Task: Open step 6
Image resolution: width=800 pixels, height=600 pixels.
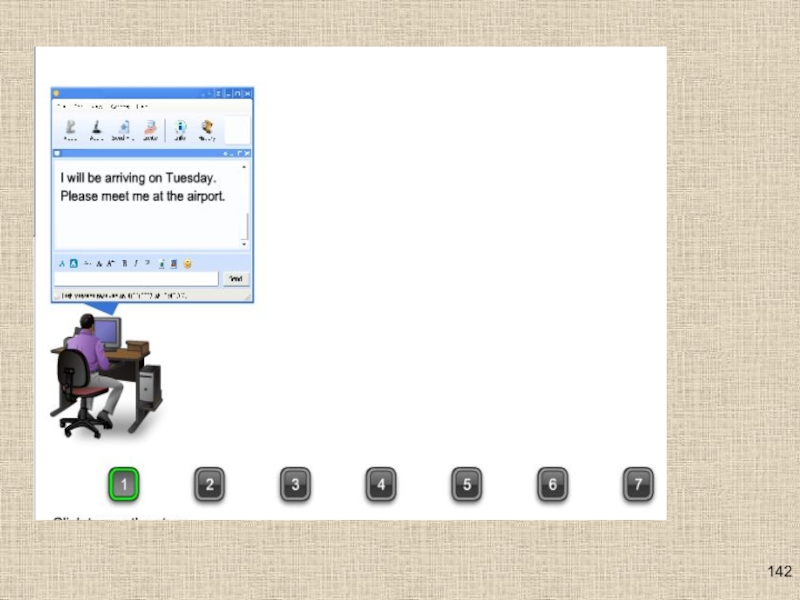Action: 552,484
